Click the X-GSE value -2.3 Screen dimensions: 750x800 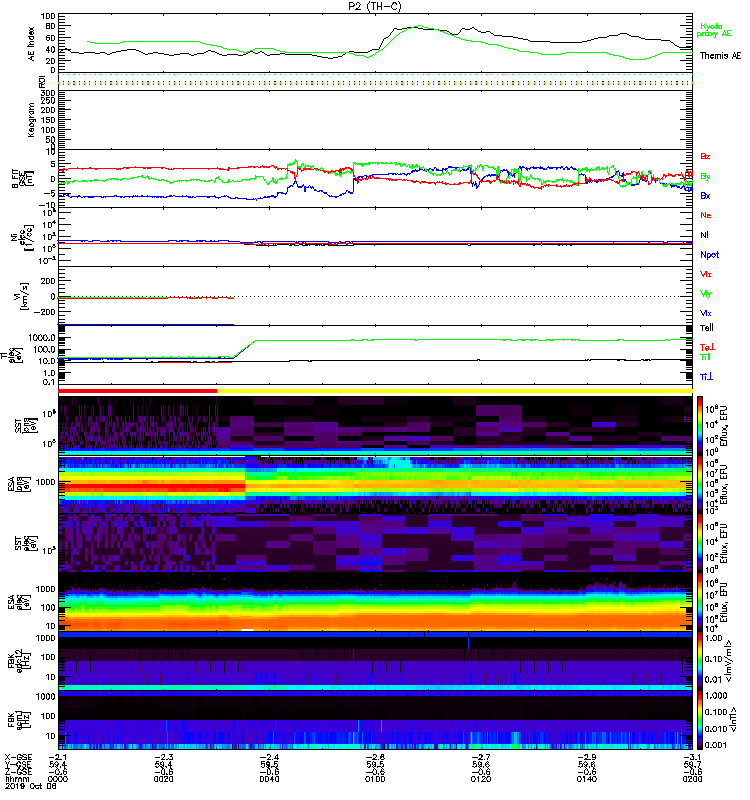[x=164, y=757]
